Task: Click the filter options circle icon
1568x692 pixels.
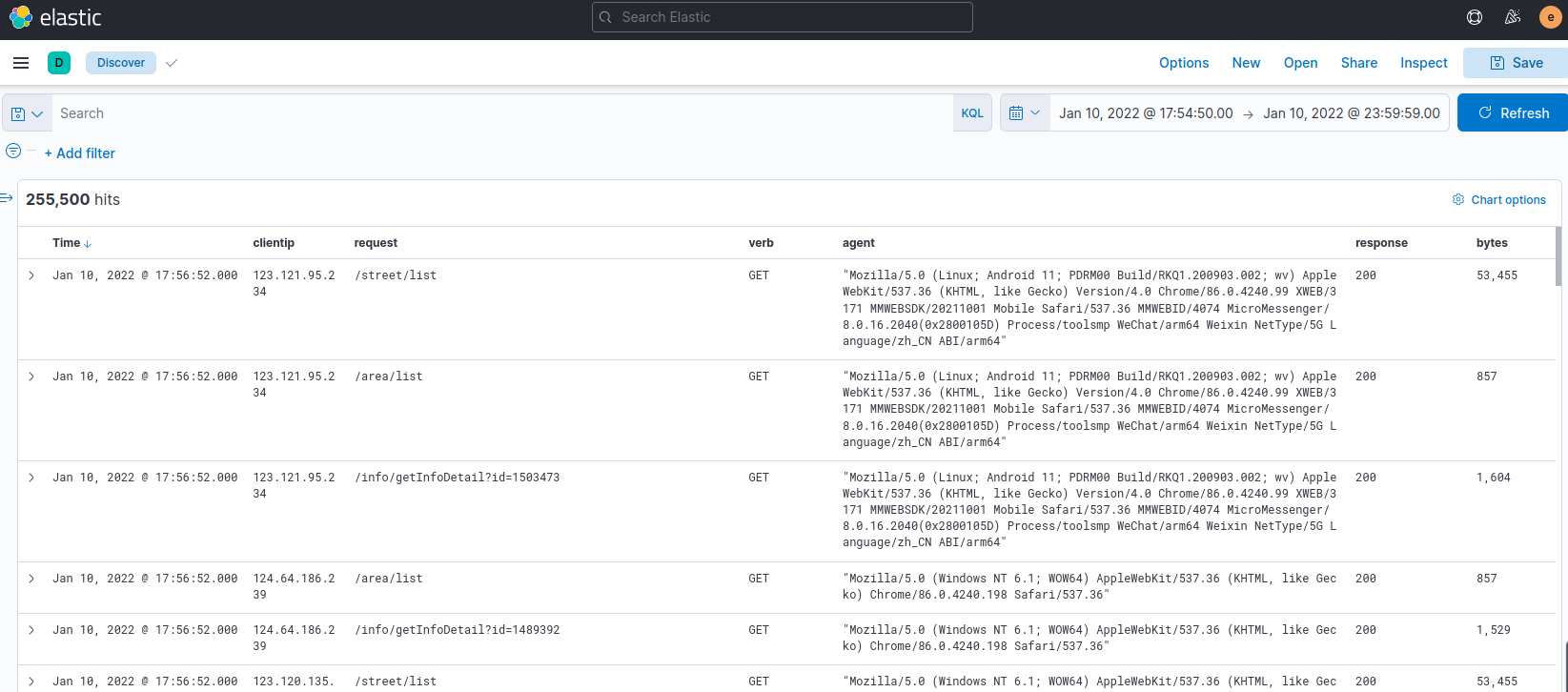Action: (x=13, y=151)
